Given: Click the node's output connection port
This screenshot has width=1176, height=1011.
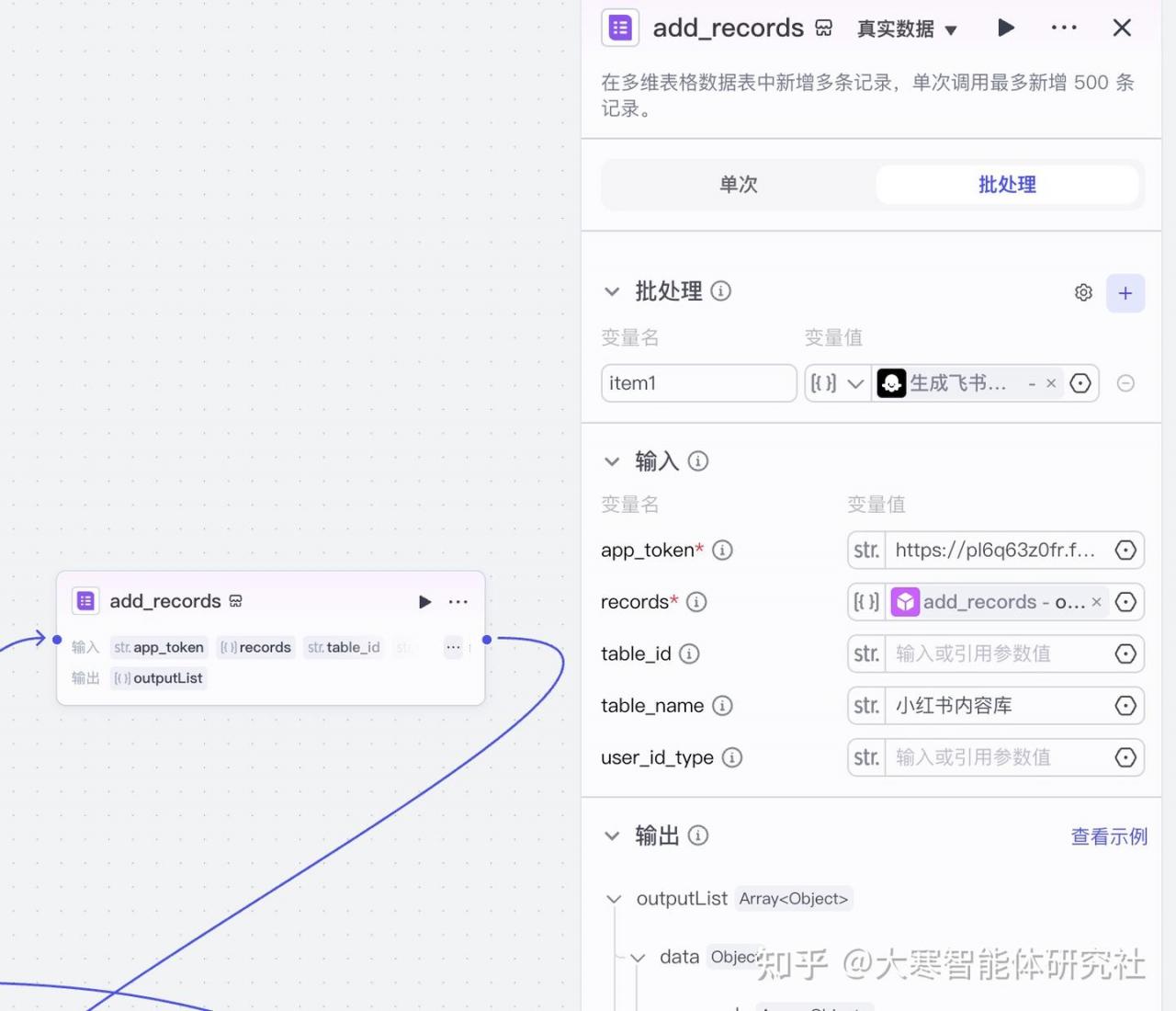Looking at the screenshot, I should 487,640.
